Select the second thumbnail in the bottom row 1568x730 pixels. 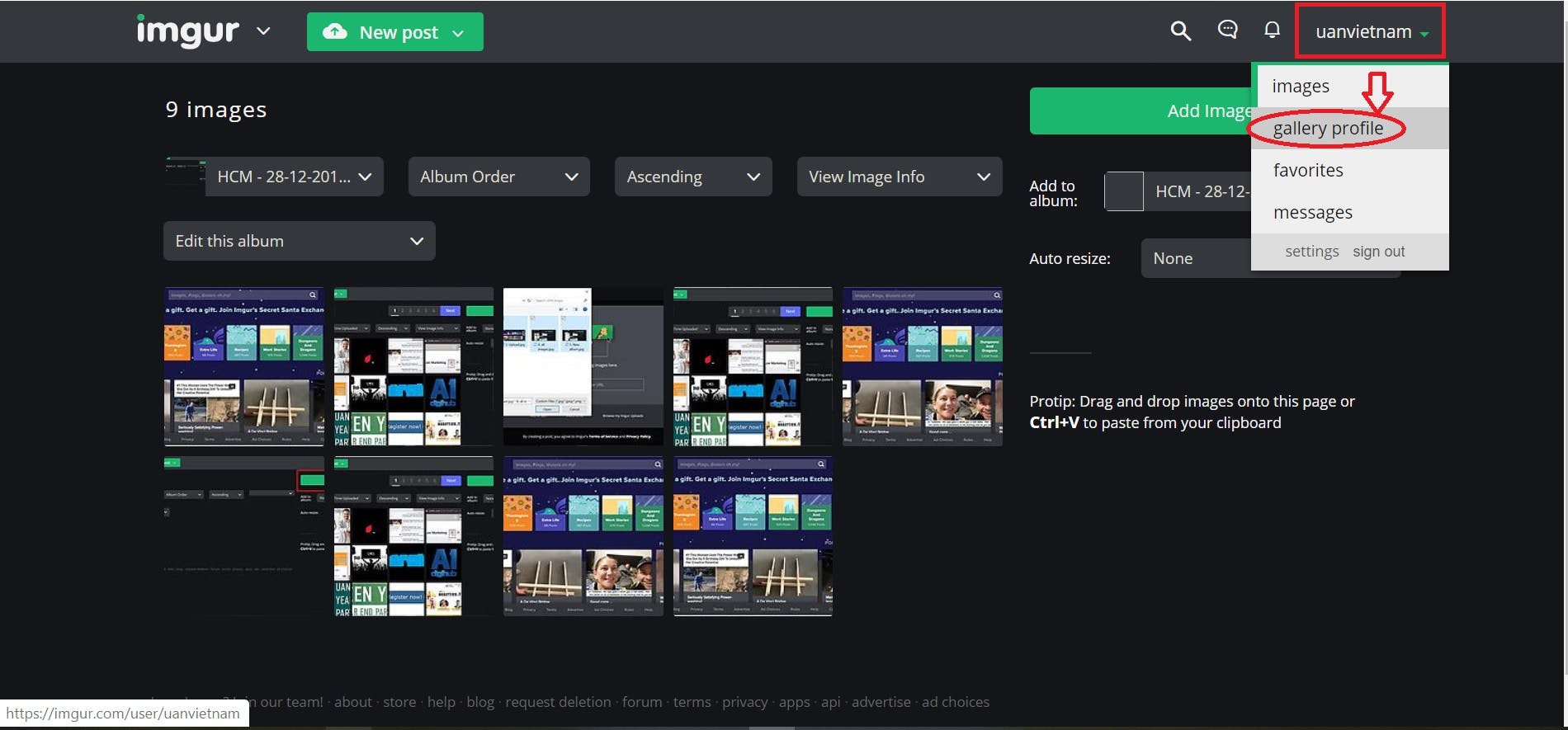(413, 536)
